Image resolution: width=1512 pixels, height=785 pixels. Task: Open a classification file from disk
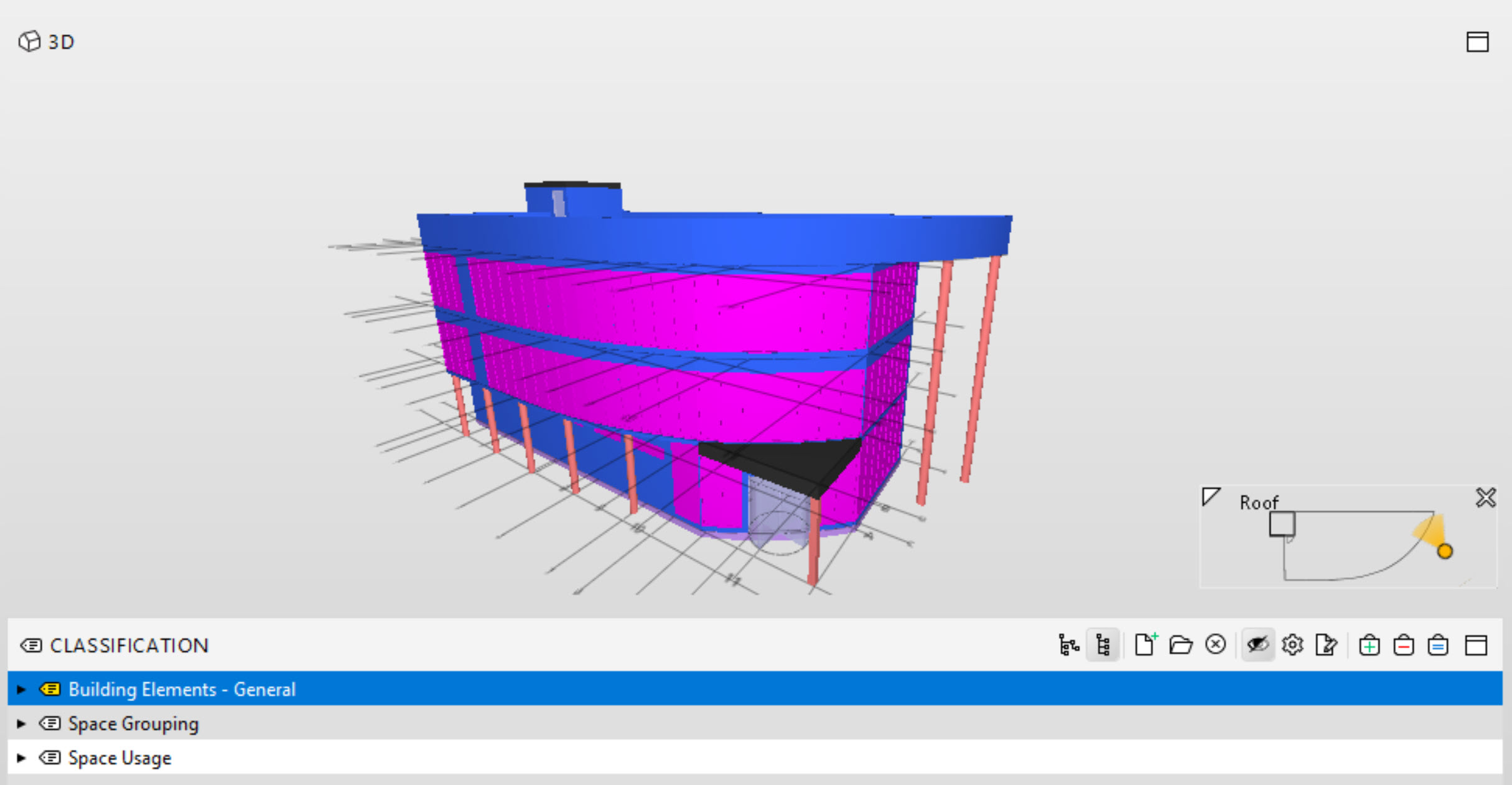tap(1180, 645)
